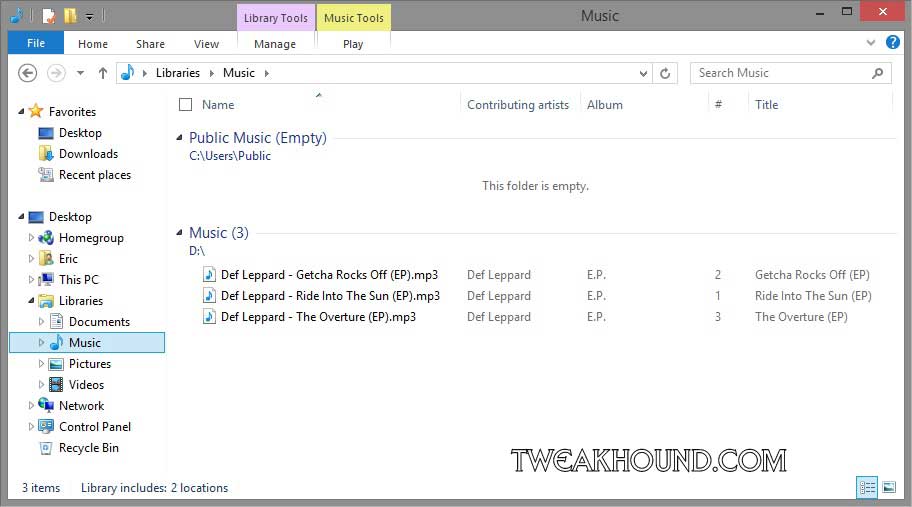Open Recent places in Favorites
This screenshot has width=912, height=507.
pyautogui.click(x=95, y=175)
